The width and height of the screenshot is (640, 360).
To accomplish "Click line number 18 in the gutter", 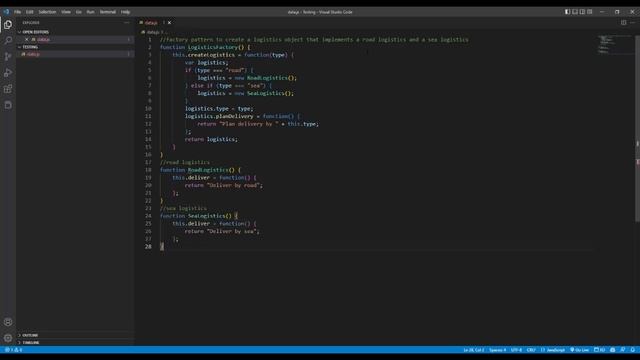I will click(148, 170).
